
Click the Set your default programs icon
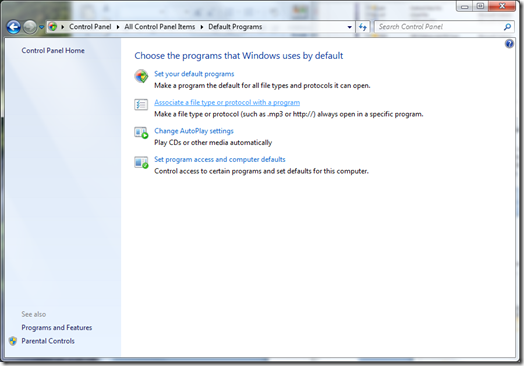pyautogui.click(x=141, y=76)
